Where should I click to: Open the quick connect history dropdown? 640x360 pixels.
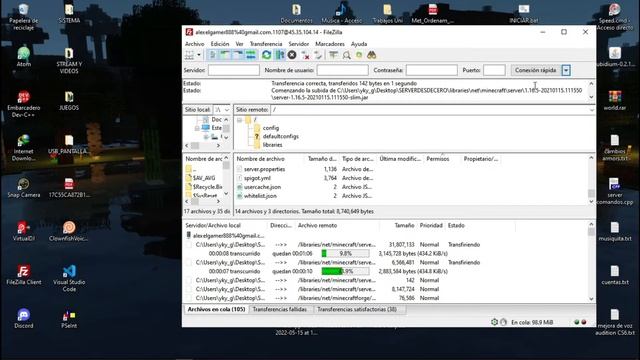click(566, 70)
